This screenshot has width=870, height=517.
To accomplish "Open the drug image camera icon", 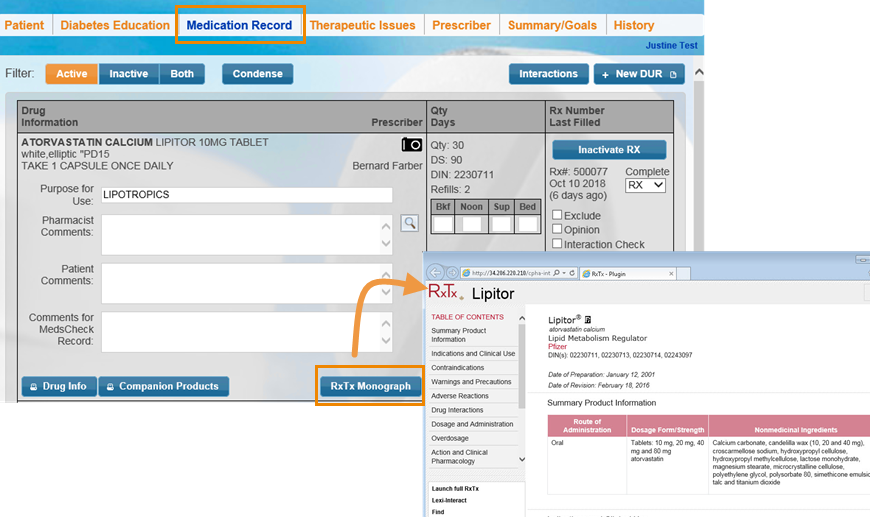I will (412, 145).
